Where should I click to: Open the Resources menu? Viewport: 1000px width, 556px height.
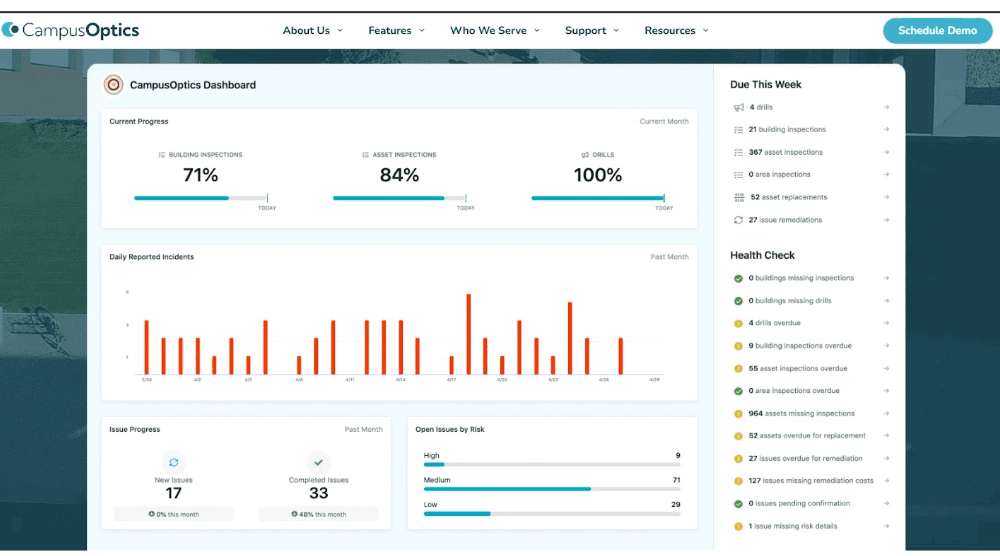(x=676, y=31)
